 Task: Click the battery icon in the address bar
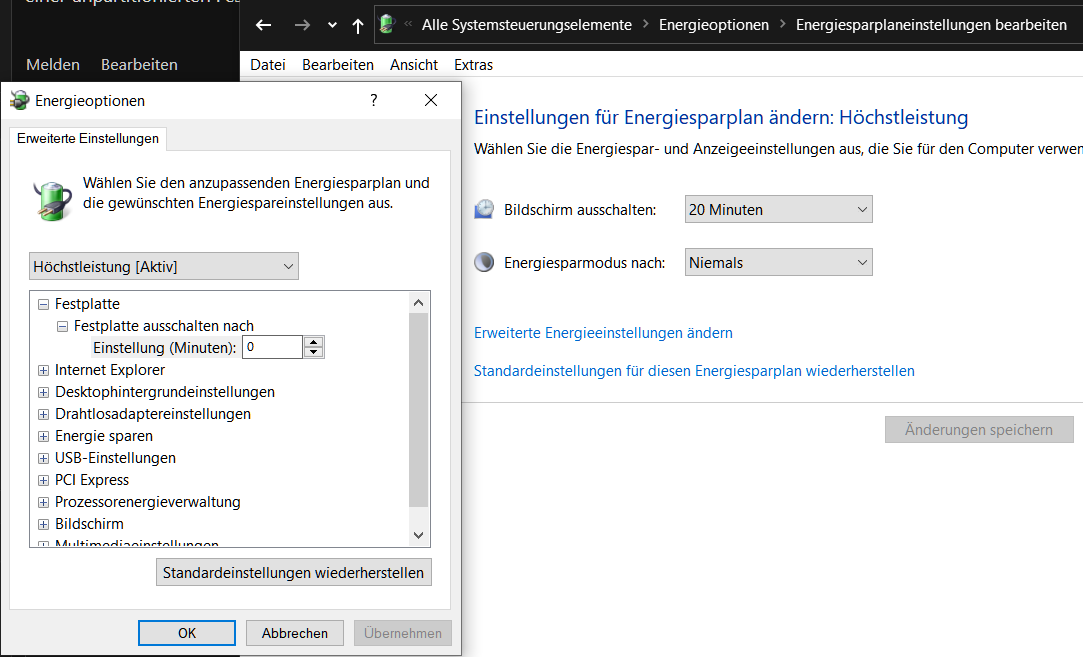pyautogui.click(x=387, y=24)
